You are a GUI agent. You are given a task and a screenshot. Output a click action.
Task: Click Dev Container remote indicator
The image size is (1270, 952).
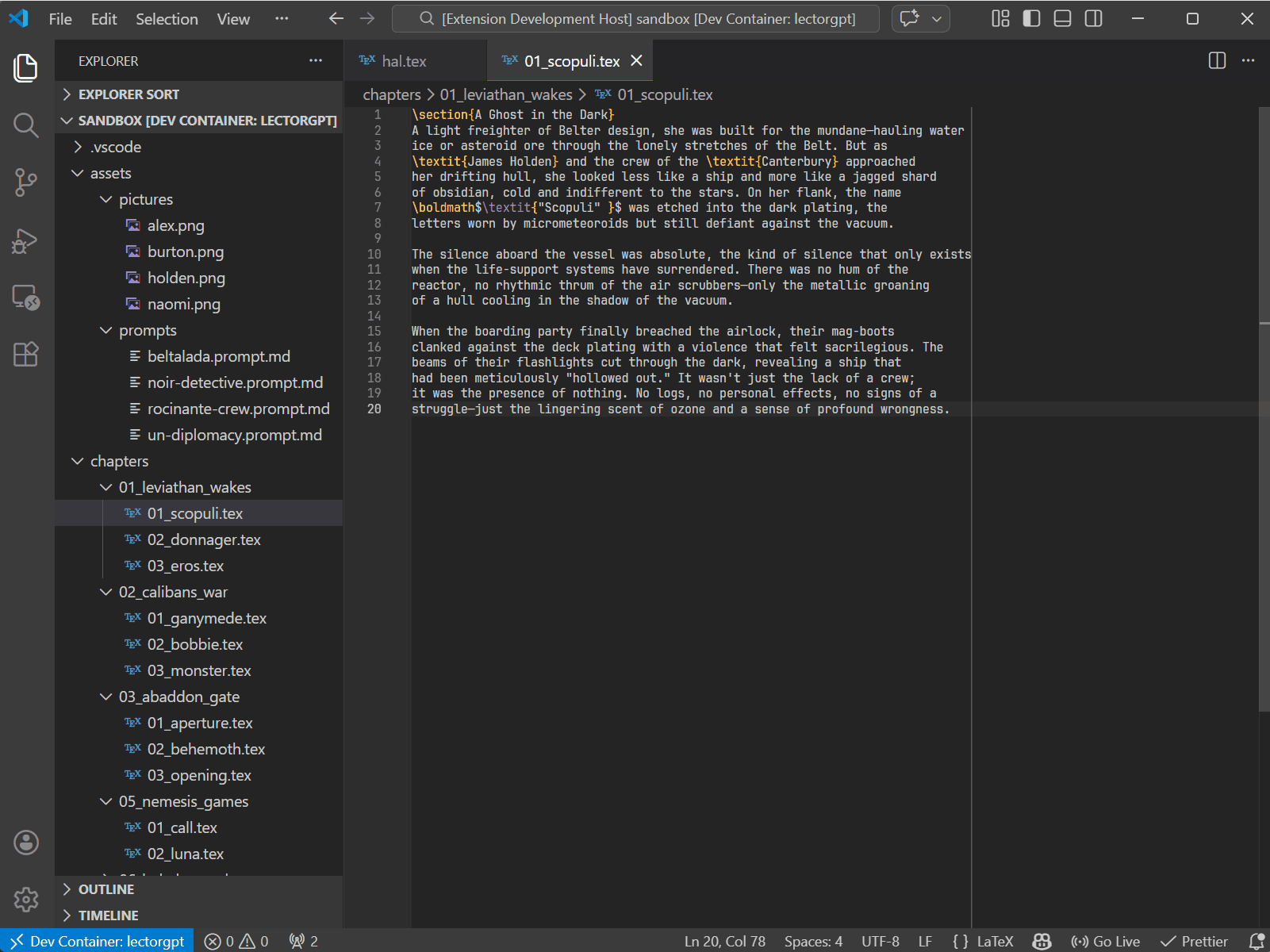[97, 941]
